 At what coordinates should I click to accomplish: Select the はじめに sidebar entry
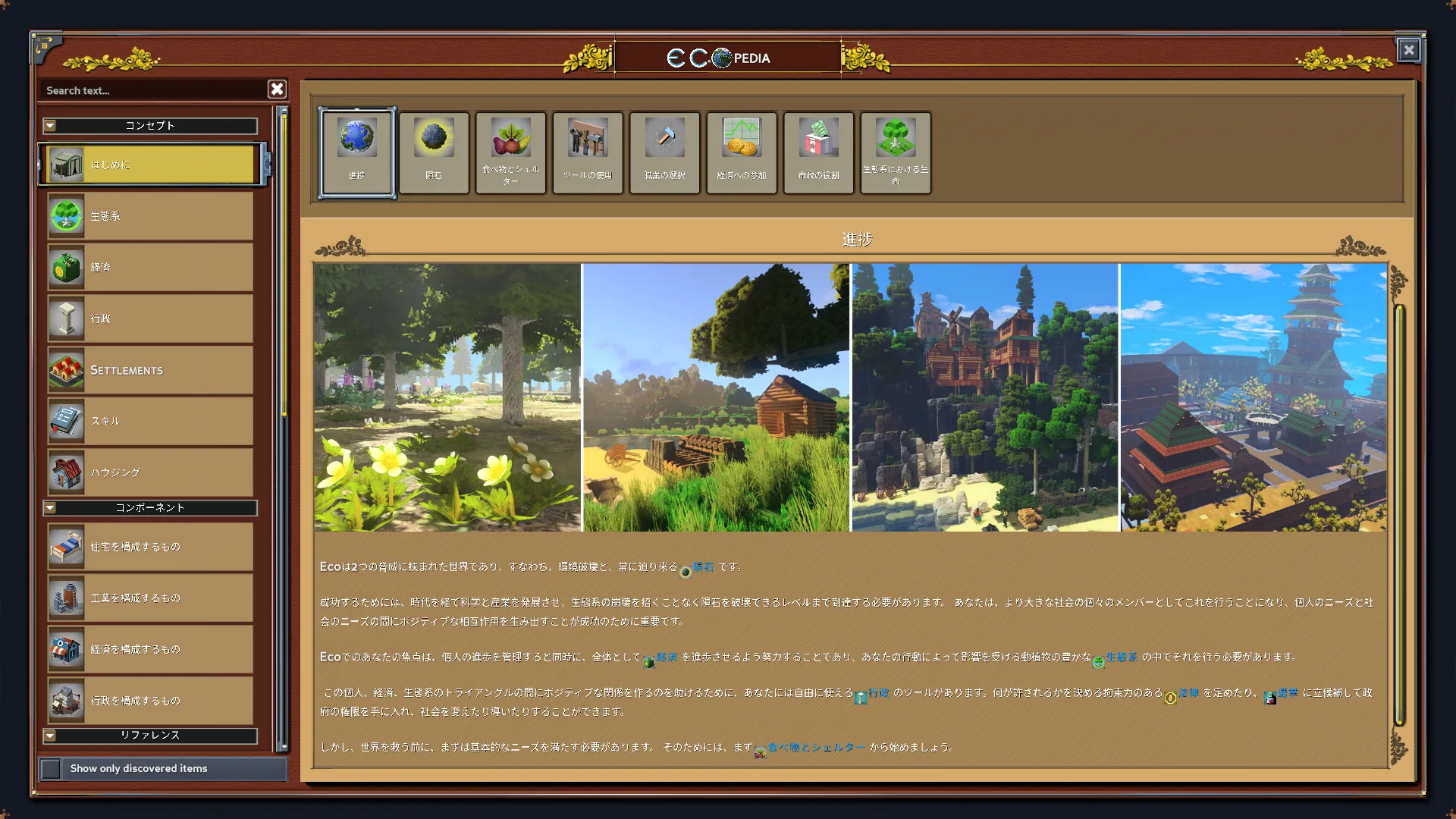[x=151, y=164]
